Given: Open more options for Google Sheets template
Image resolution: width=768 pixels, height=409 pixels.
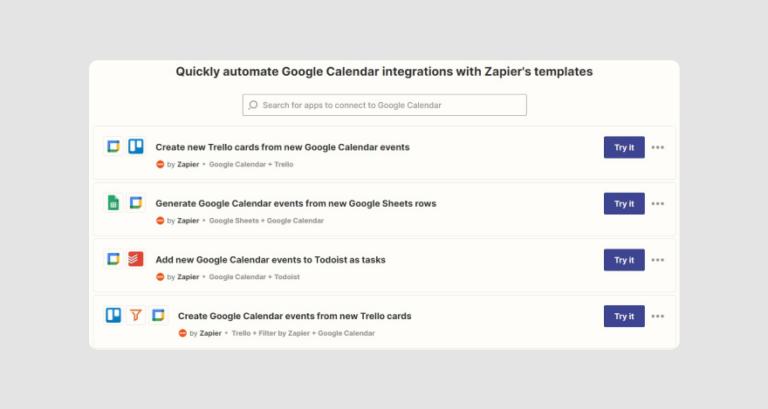Looking at the screenshot, I should (x=658, y=203).
